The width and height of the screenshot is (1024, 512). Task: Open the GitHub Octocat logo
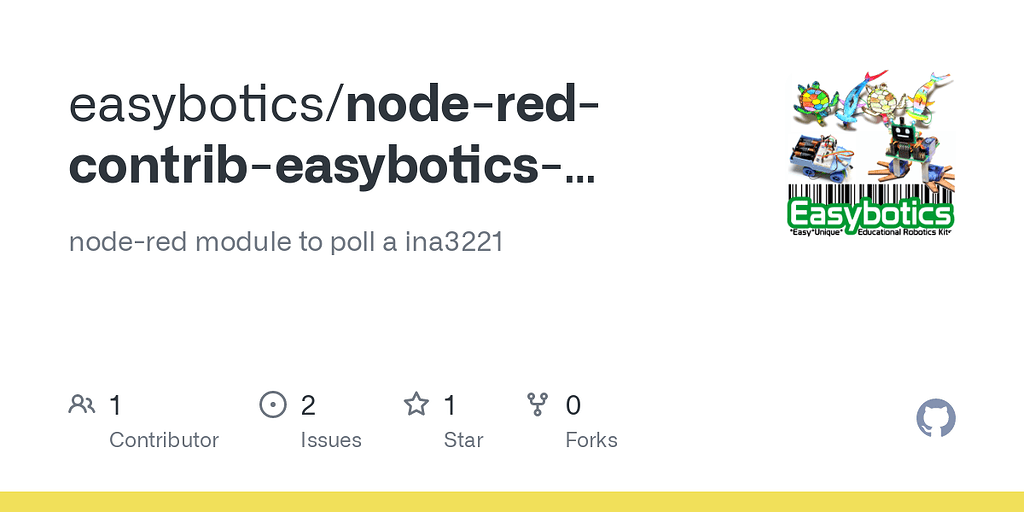936,418
